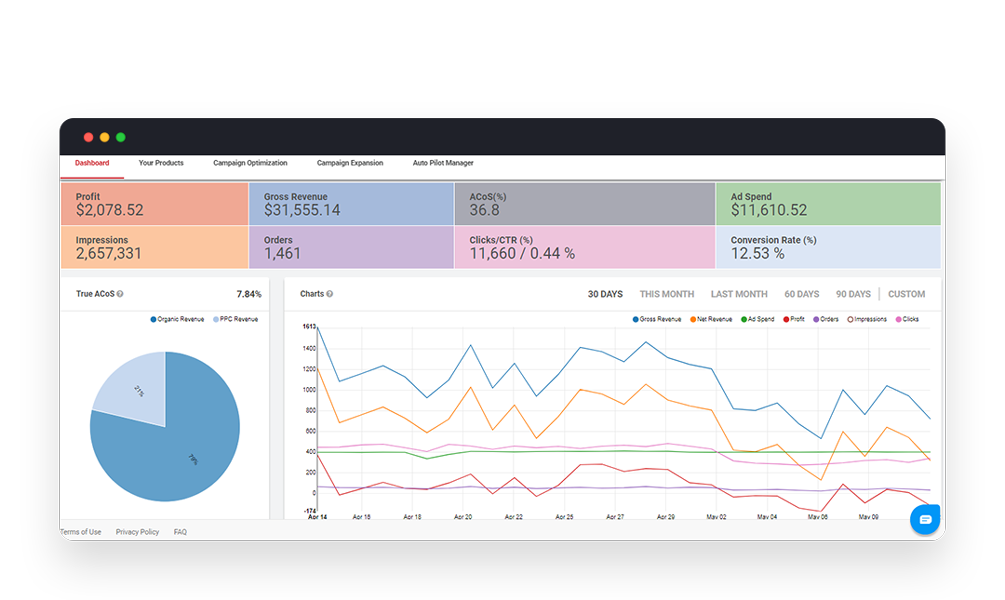The image size is (1005, 600).
Task: Toggle the Ad Spend line visibility
Action: pyautogui.click(x=744, y=318)
